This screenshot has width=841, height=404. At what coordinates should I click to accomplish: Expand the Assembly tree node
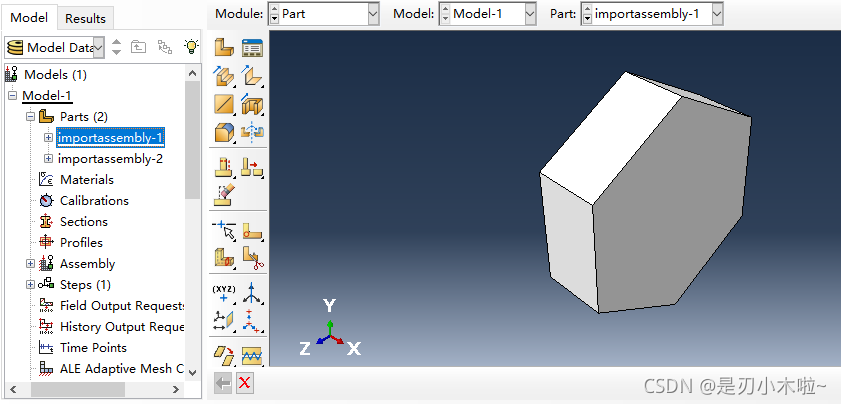30,264
